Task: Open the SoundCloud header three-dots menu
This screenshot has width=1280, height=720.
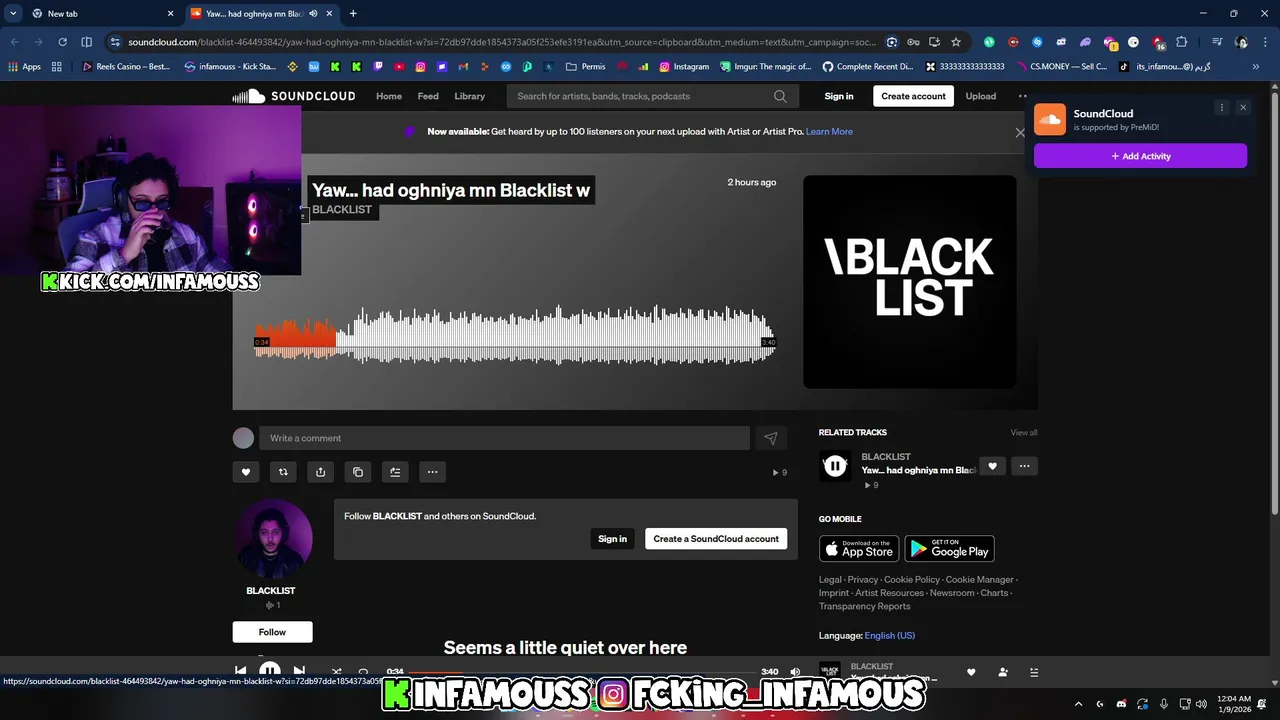Action: [x=1022, y=96]
